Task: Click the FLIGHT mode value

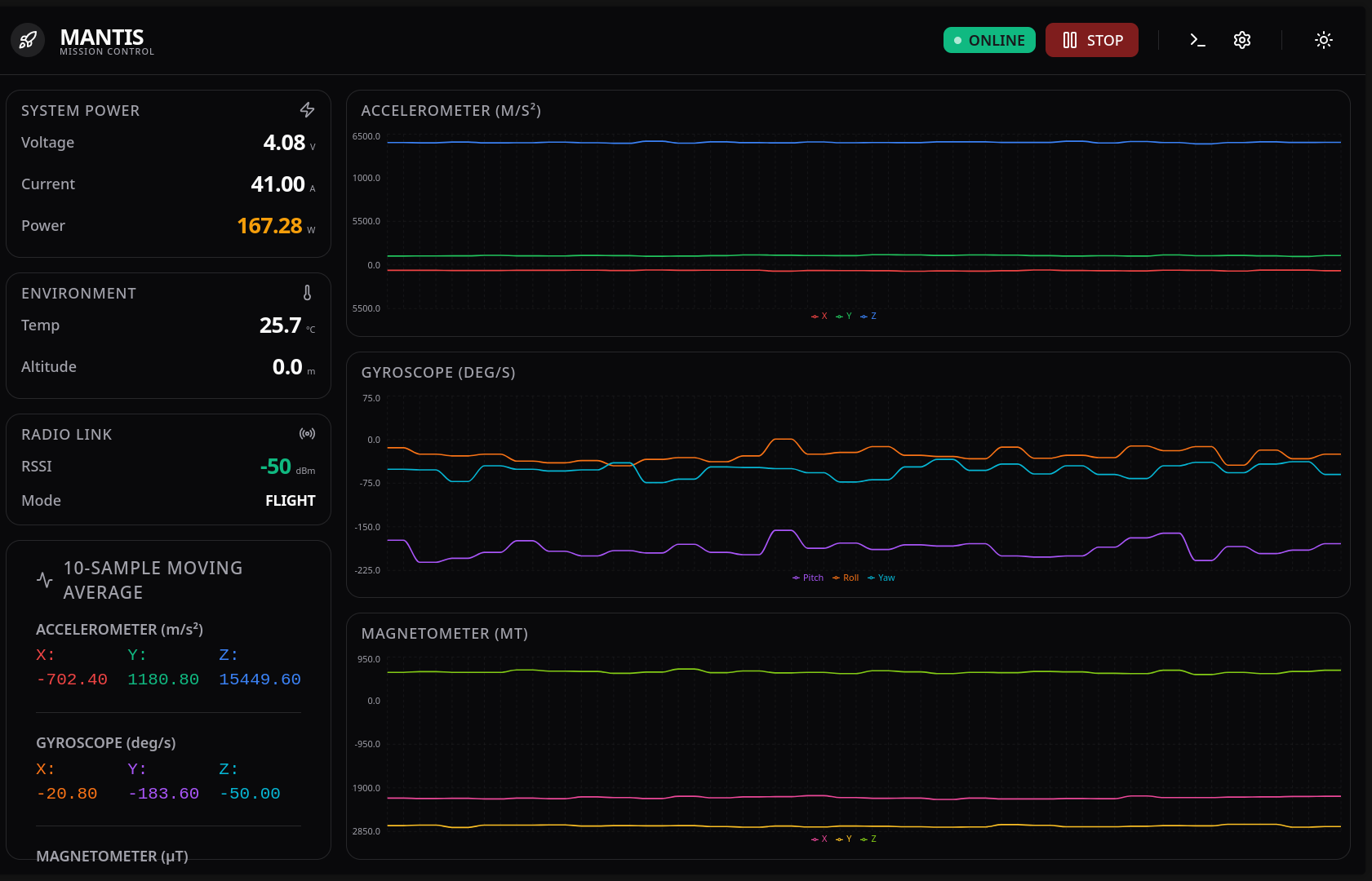Action: (x=291, y=501)
